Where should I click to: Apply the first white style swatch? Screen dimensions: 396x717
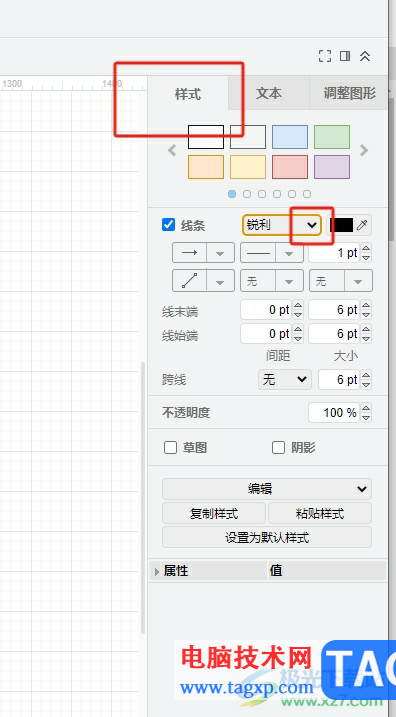click(206, 137)
